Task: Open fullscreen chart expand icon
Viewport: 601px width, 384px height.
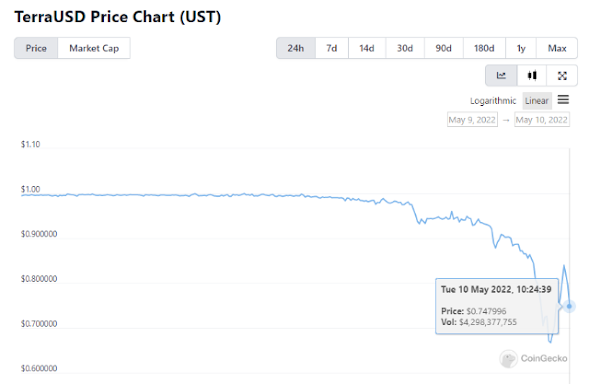Action: point(562,75)
